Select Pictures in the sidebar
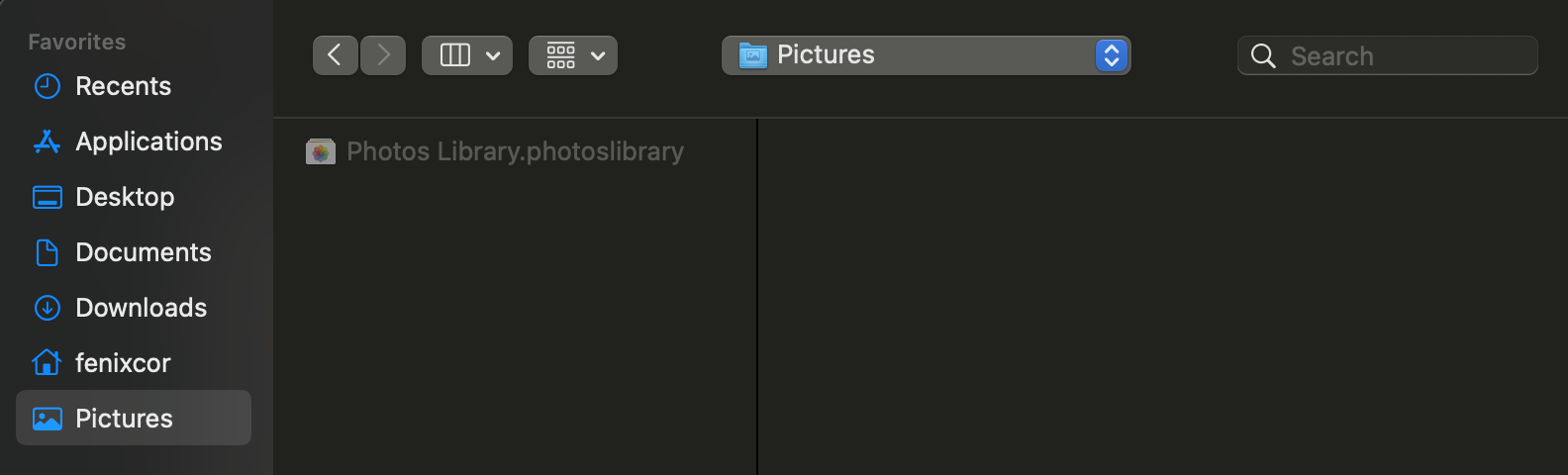1568x475 pixels. (124, 419)
